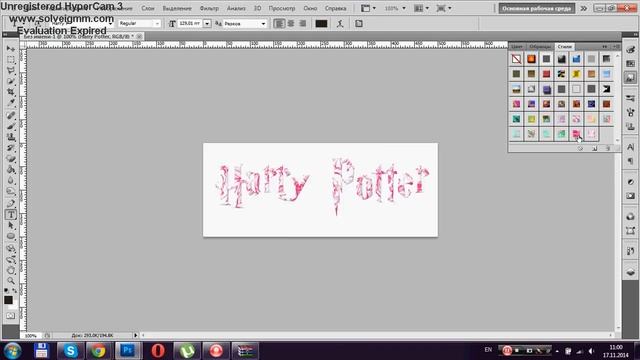The width and height of the screenshot is (640, 360).
Task: Click Create New Style icon in Styles panel
Action: (x=594, y=149)
